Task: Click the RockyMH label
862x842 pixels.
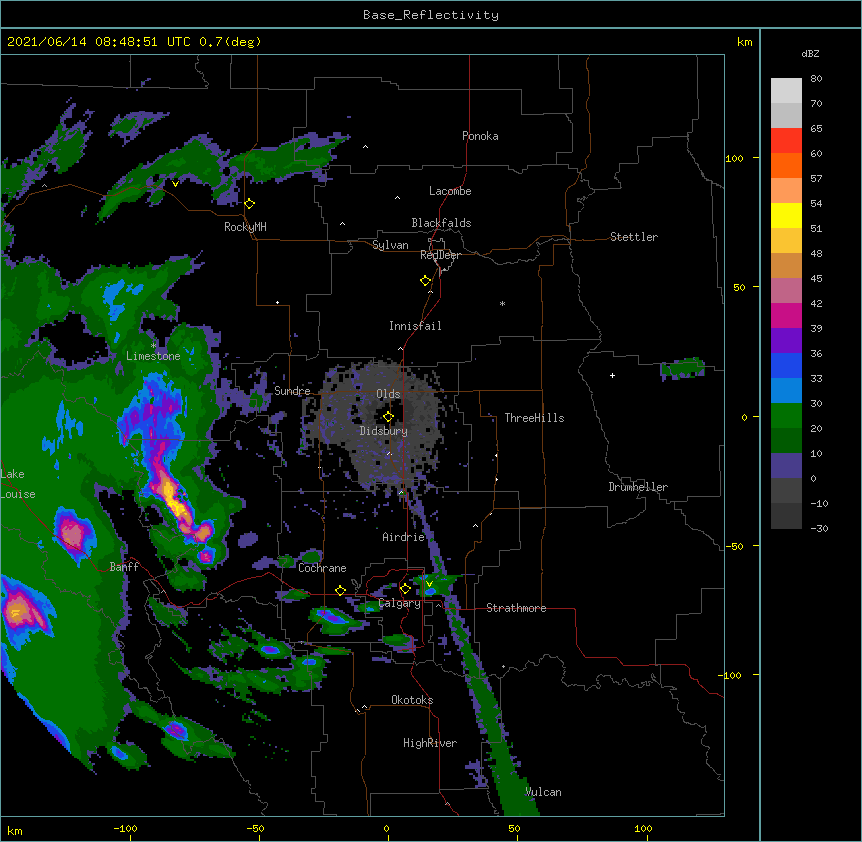Action: 245,227
